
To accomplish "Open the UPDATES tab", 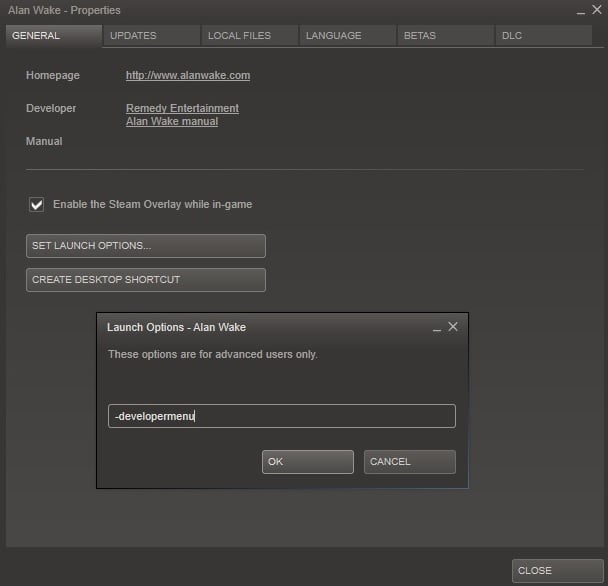I will [x=152, y=36].
